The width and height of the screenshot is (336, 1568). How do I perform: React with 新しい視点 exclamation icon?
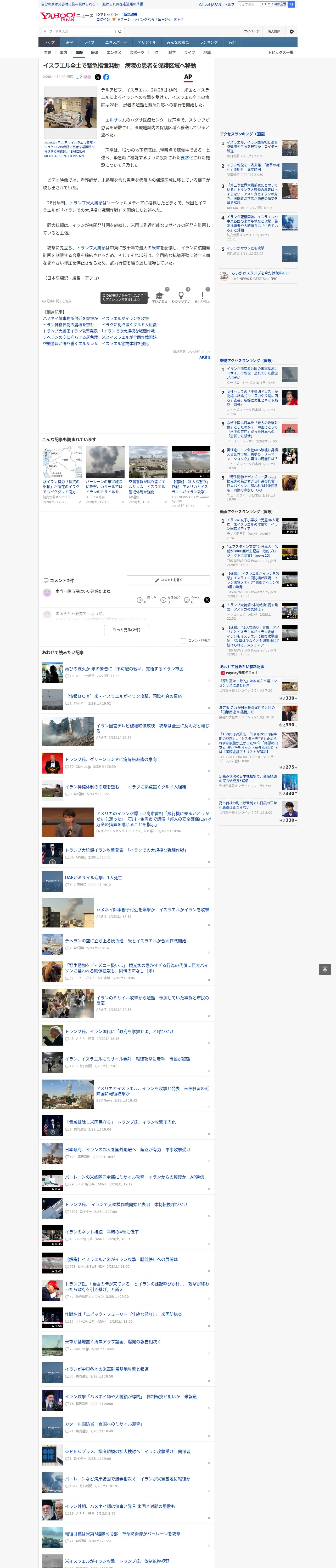click(x=203, y=296)
